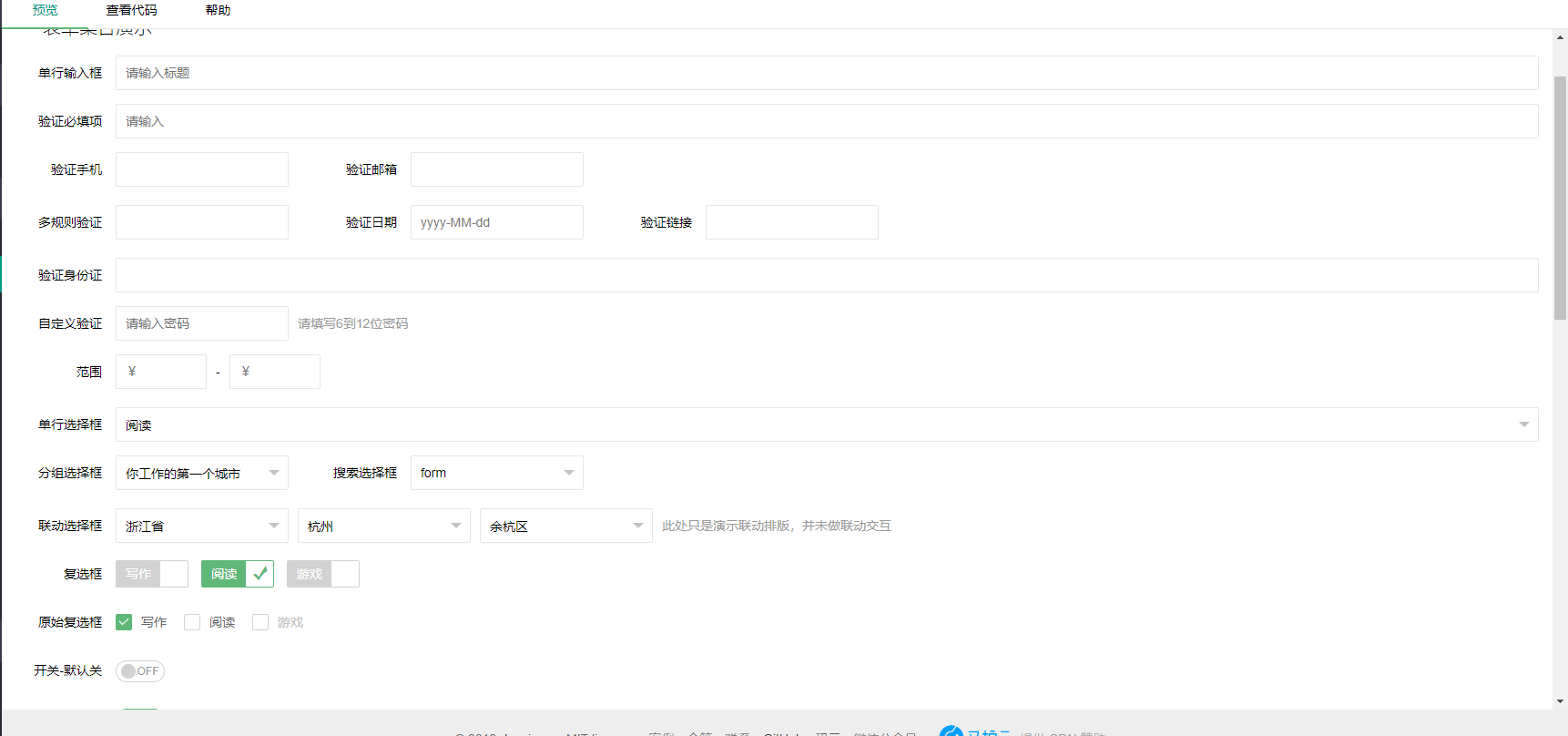Click the vertical page scrollbar thumb
The height and width of the screenshot is (736, 1568).
pyautogui.click(x=1560, y=197)
